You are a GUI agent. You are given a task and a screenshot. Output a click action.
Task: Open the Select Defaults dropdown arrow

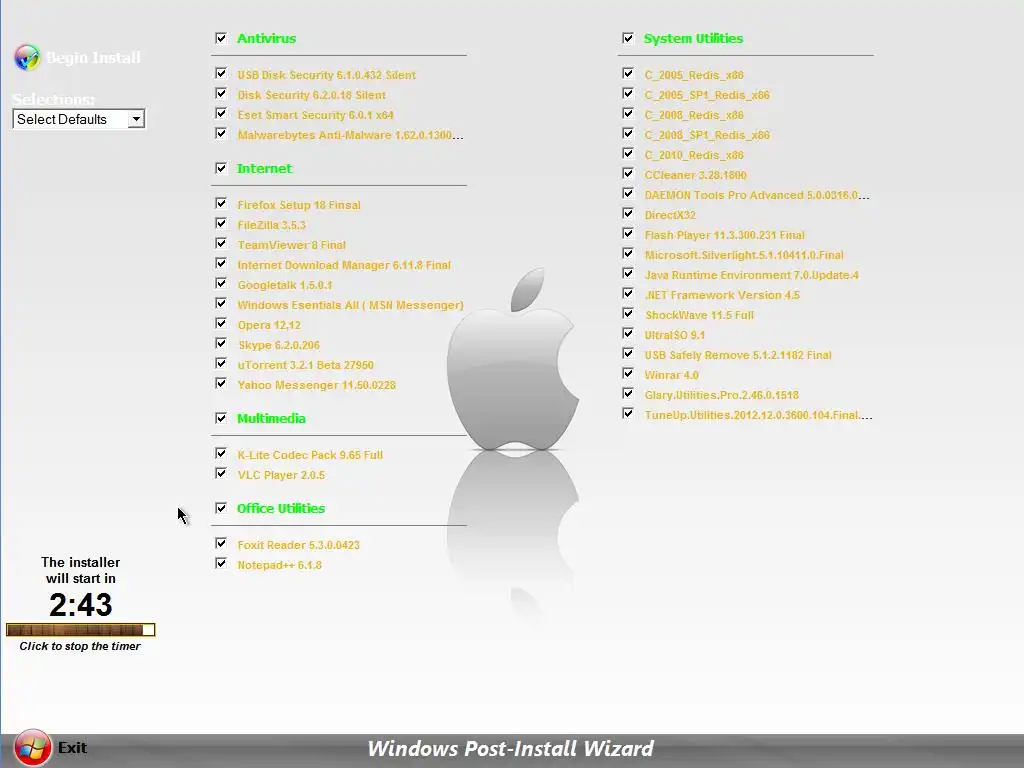tap(136, 119)
